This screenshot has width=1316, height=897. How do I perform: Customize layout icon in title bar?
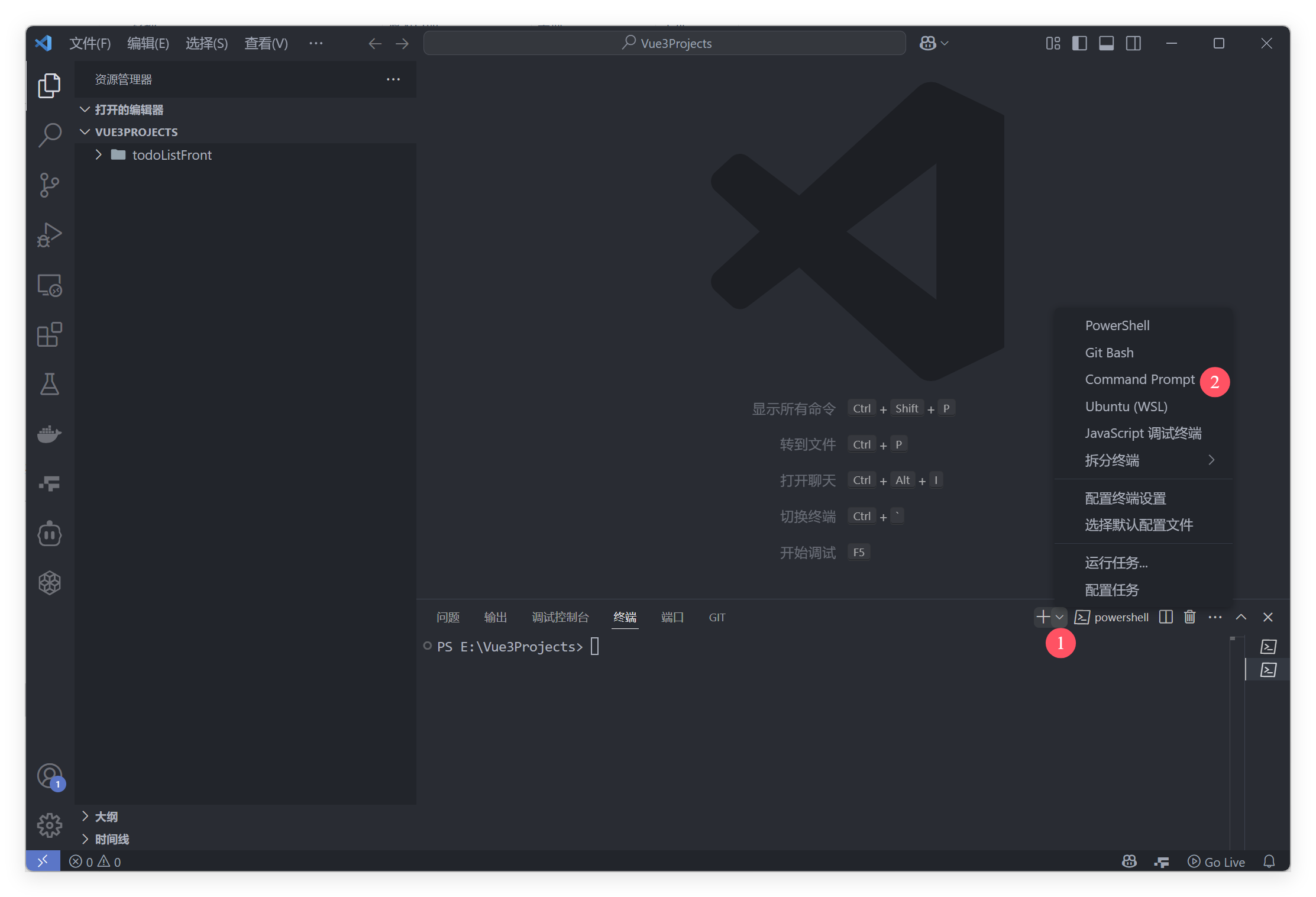pos(1053,43)
